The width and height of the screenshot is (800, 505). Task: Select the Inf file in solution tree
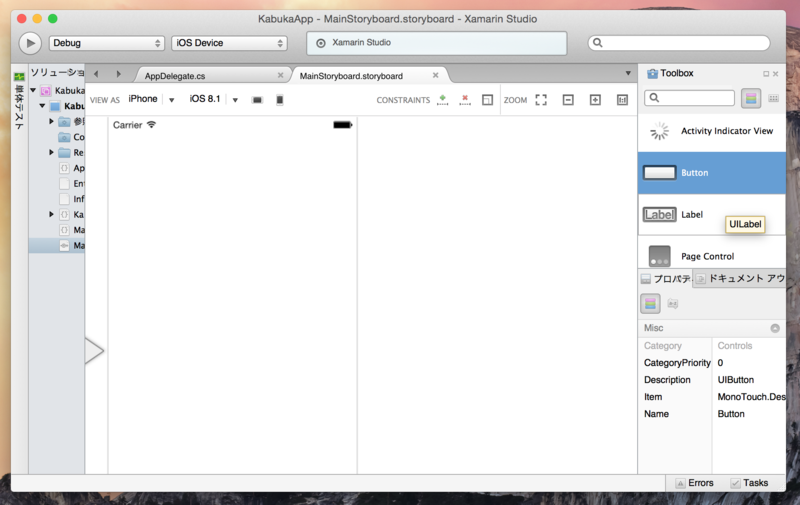coord(71,199)
